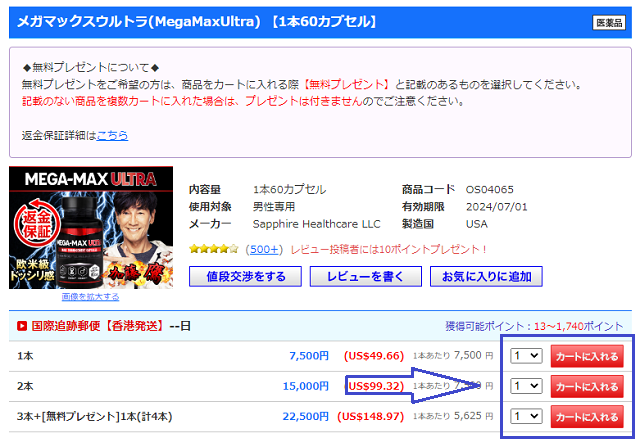
Task: Click the 1本あたり 5,625 円 text
Action: tap(453, 416)
